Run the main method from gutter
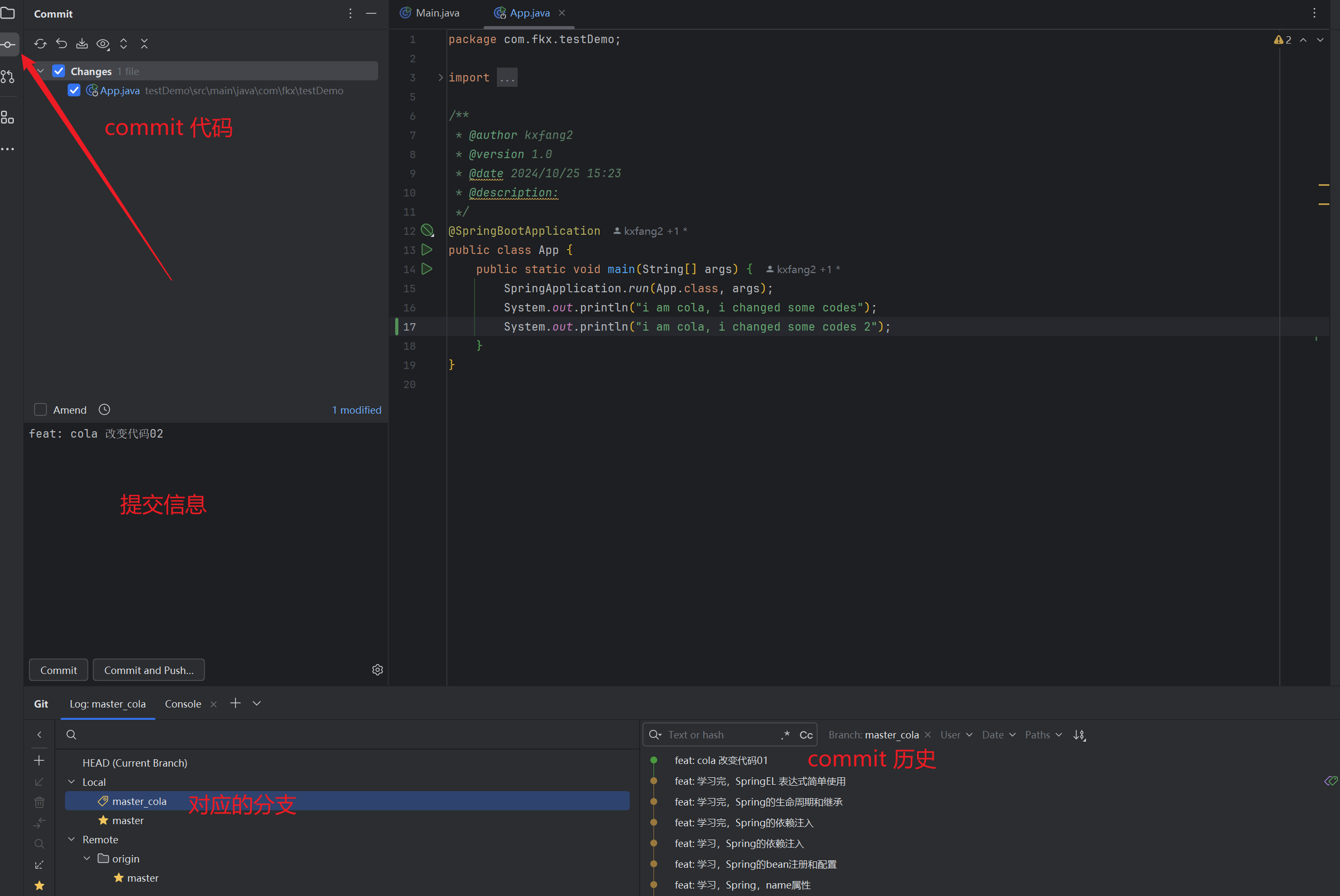This screenshot has height=896, width=1340. [427, 268]
